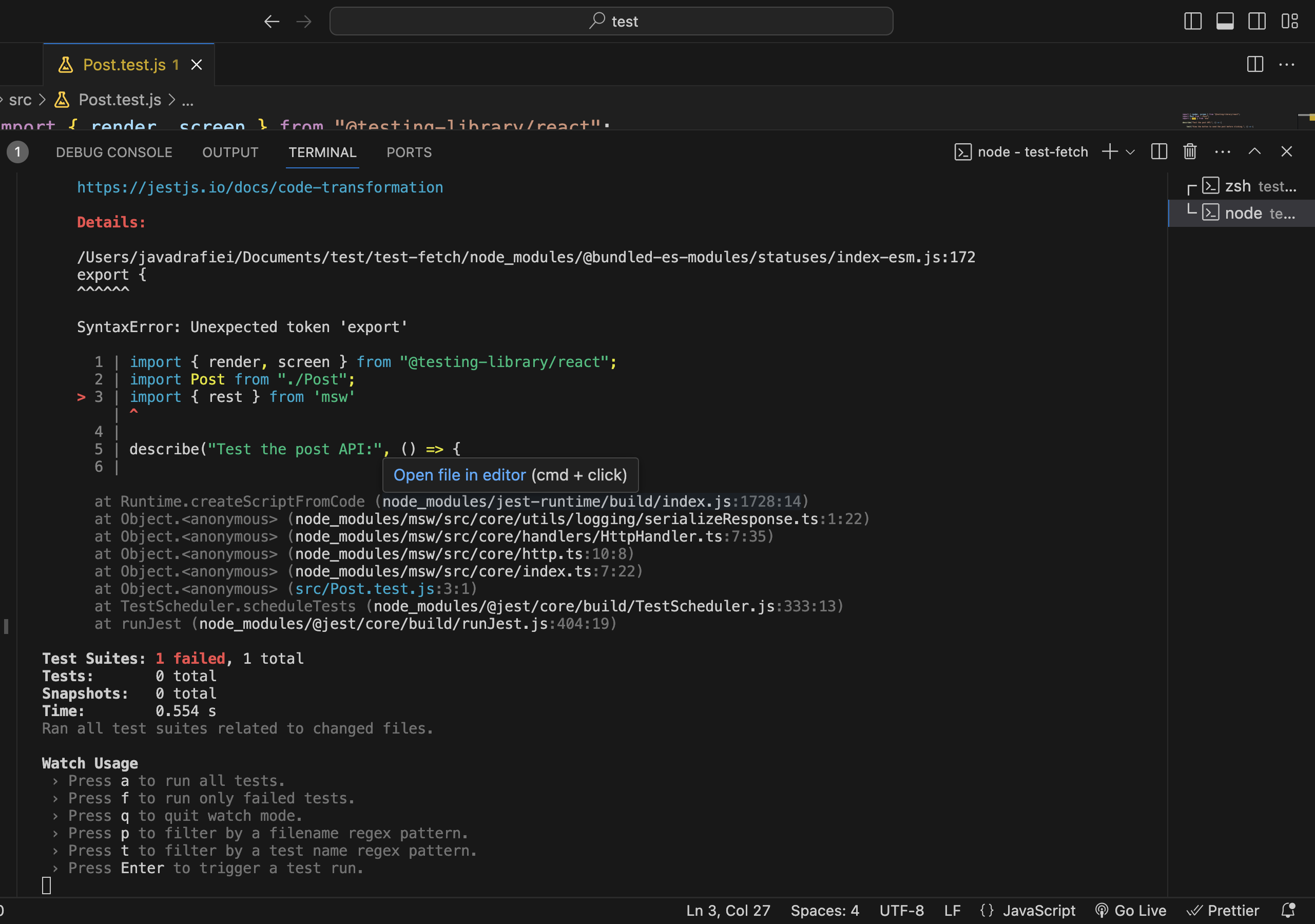Open the jestjs.io code-transformation link
The height and width of the screenshot is (924, 1315).
(260, 187)
